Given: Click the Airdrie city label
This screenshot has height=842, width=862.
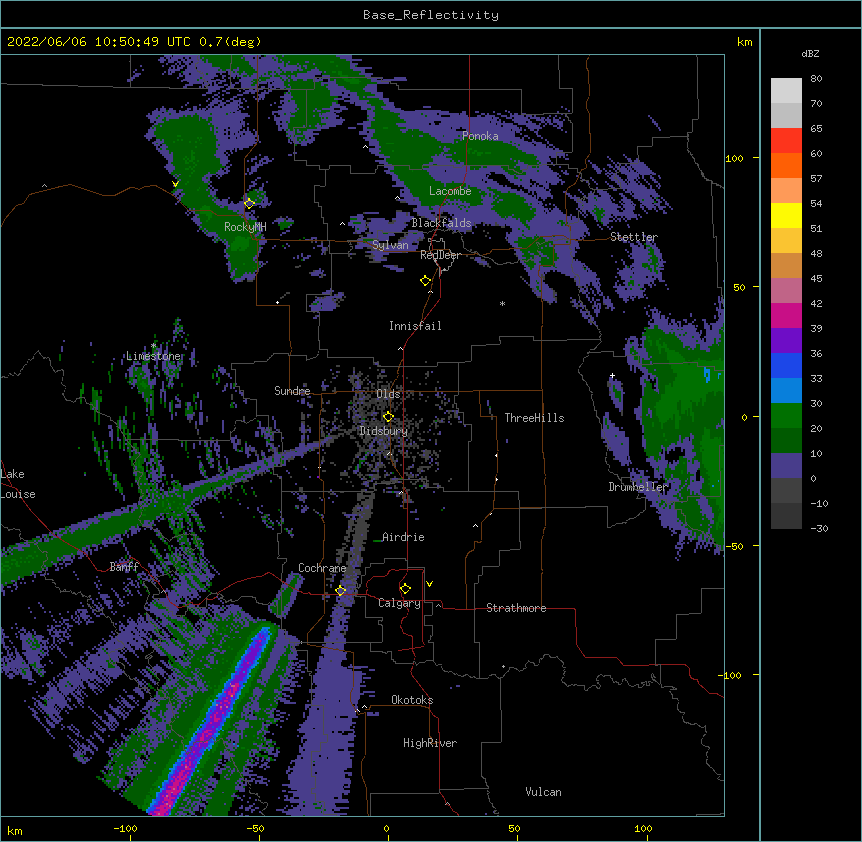Looking at the screenshot, I should tap(403, 537).
